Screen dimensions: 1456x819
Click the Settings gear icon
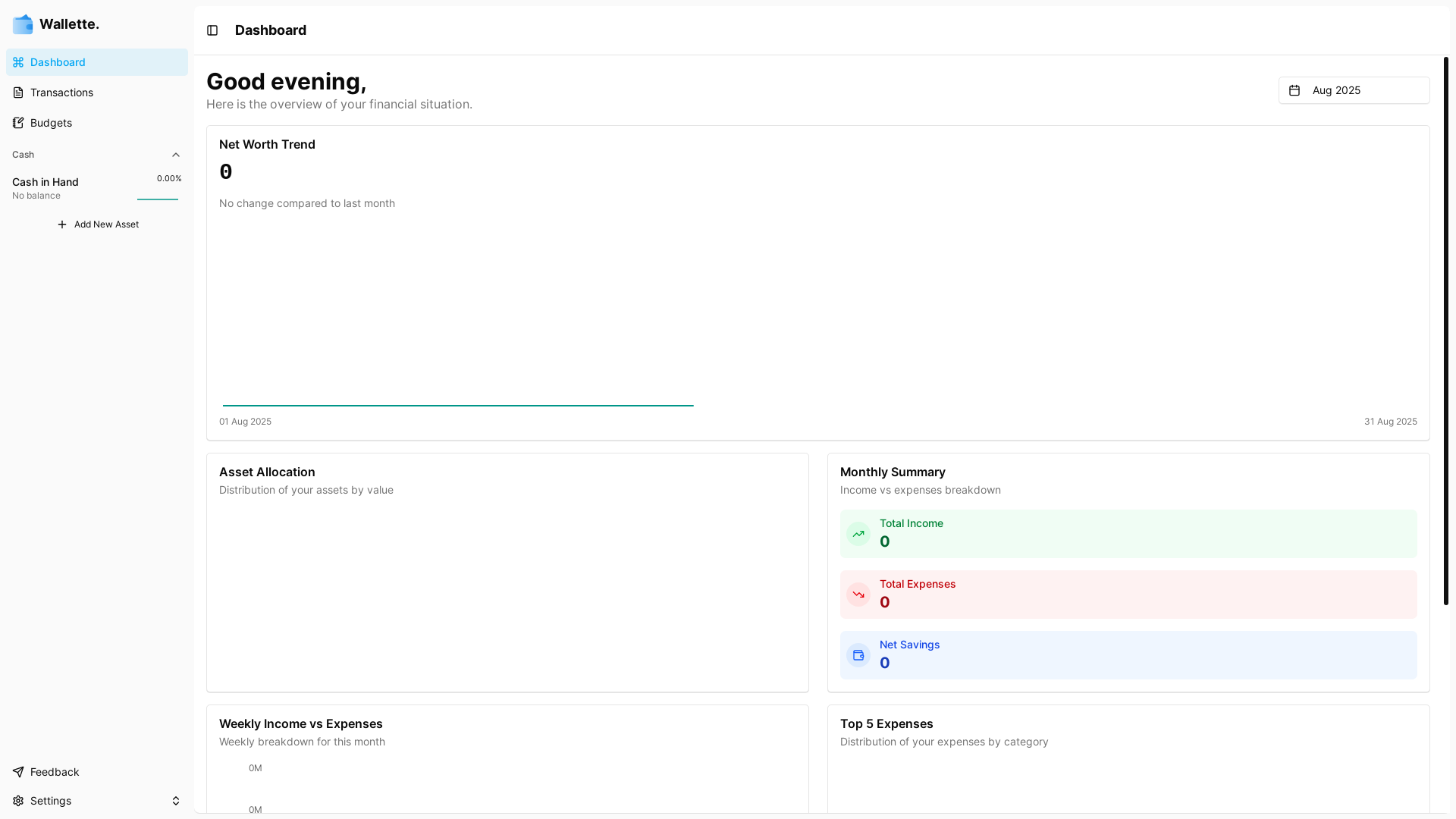[x=18, y=801]
